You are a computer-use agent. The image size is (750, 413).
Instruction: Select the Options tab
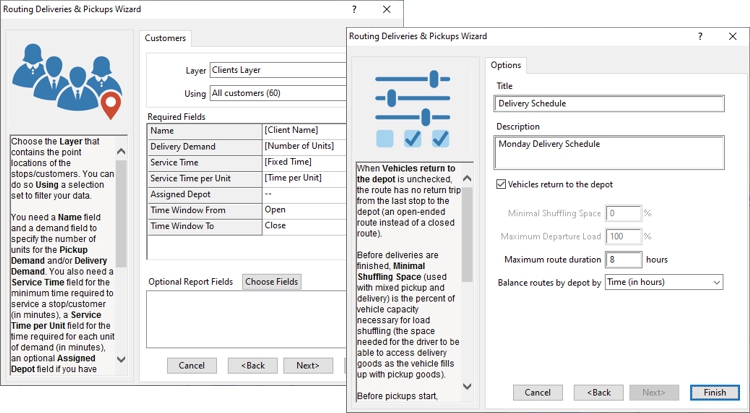tap(506, 65)
